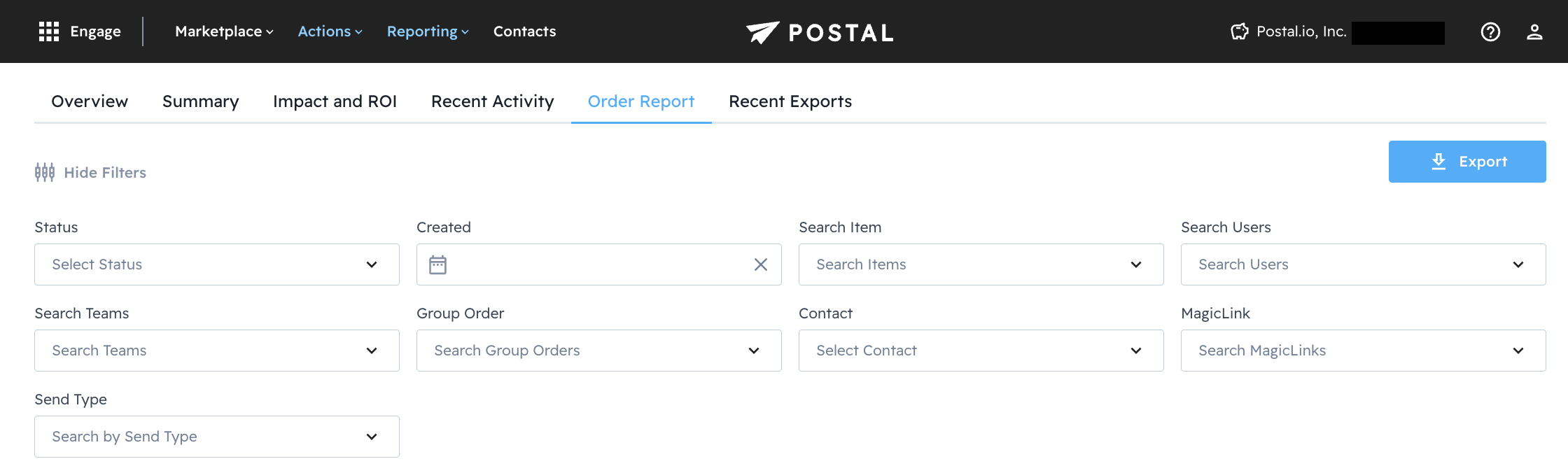The height and width of the screenshot is (473, 1568).
Task: Click the Postal paper plane logo
Action: 762,32
